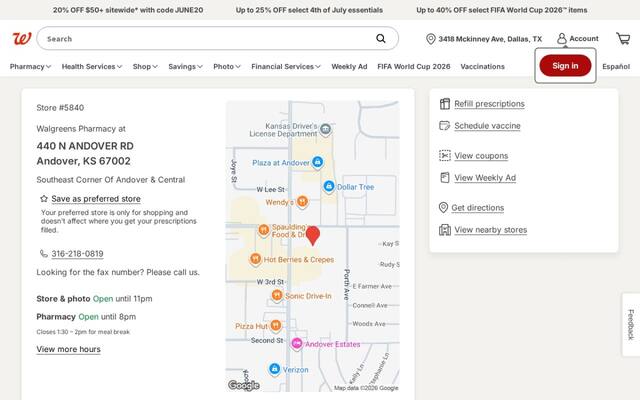Click the Get directions pin icon
The width and height of the screenshot is (640, 400).
click(x=443, y=207)
